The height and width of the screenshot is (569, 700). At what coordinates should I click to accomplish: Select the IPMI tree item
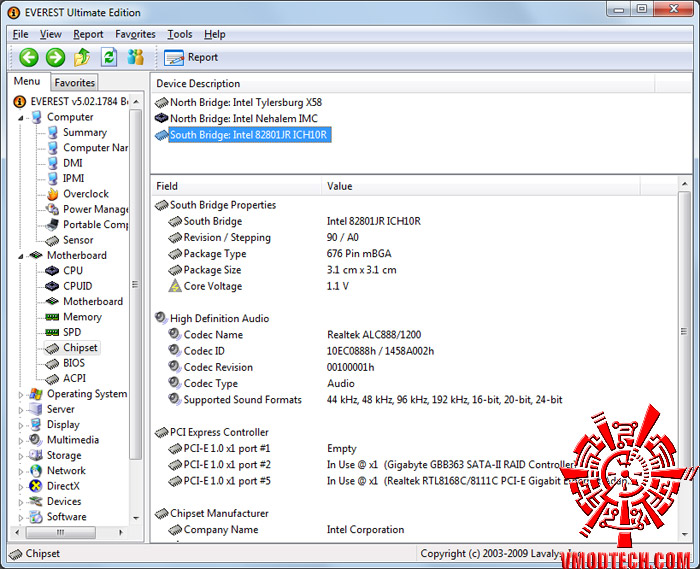(74, 179)
